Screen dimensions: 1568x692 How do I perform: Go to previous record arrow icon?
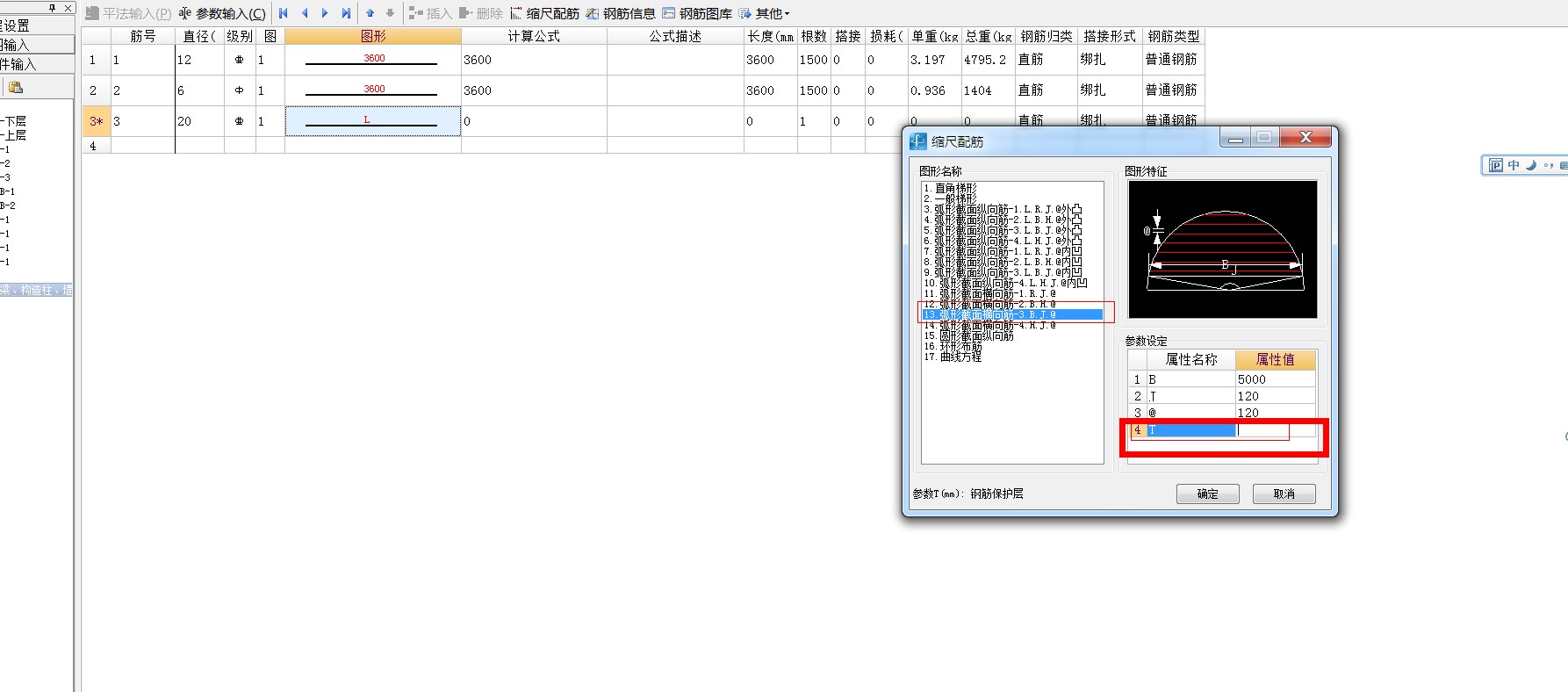tap(305, 13)
